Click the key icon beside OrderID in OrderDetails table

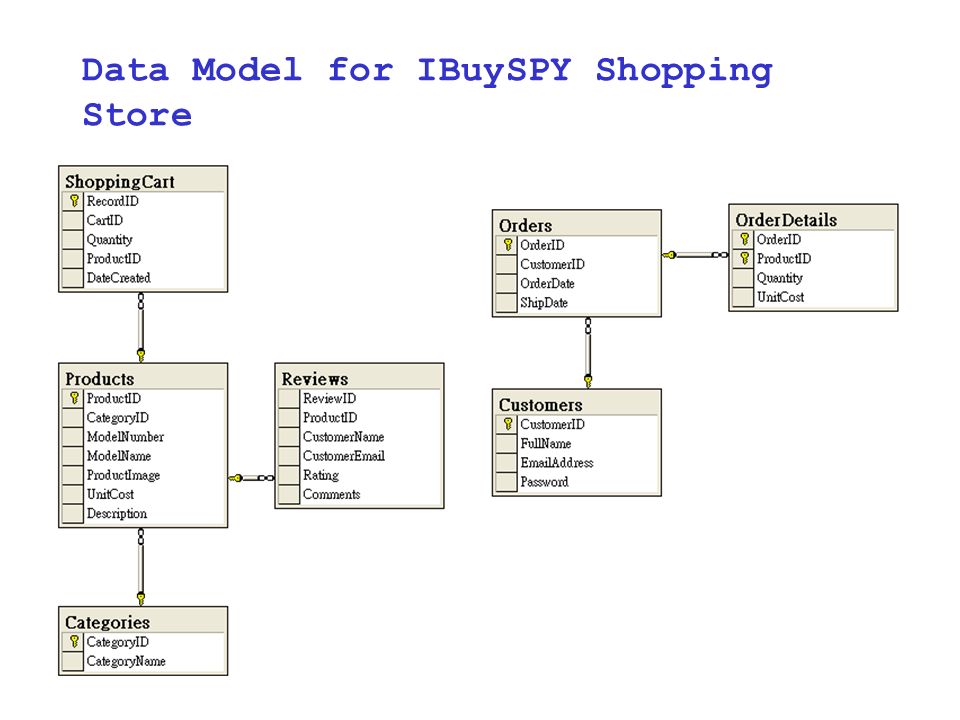tap(744, 239)
